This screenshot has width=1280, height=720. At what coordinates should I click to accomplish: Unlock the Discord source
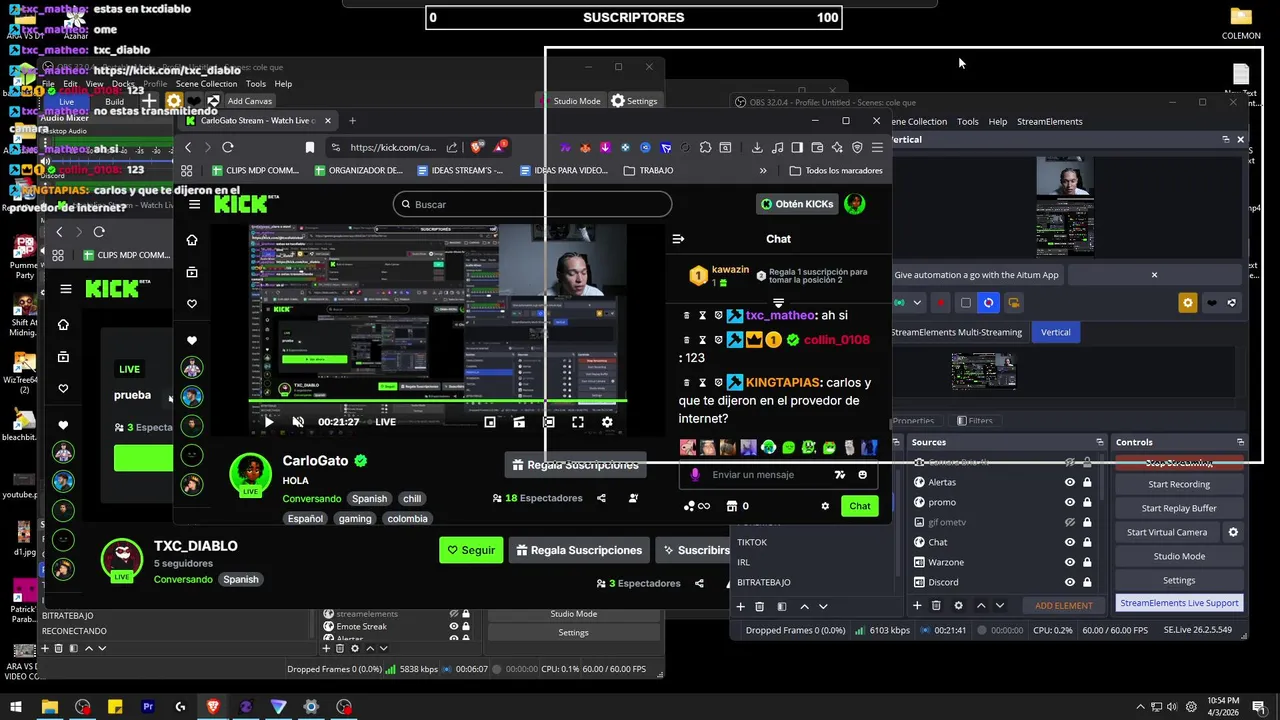pyautogui.click(x=1087, y=582)
